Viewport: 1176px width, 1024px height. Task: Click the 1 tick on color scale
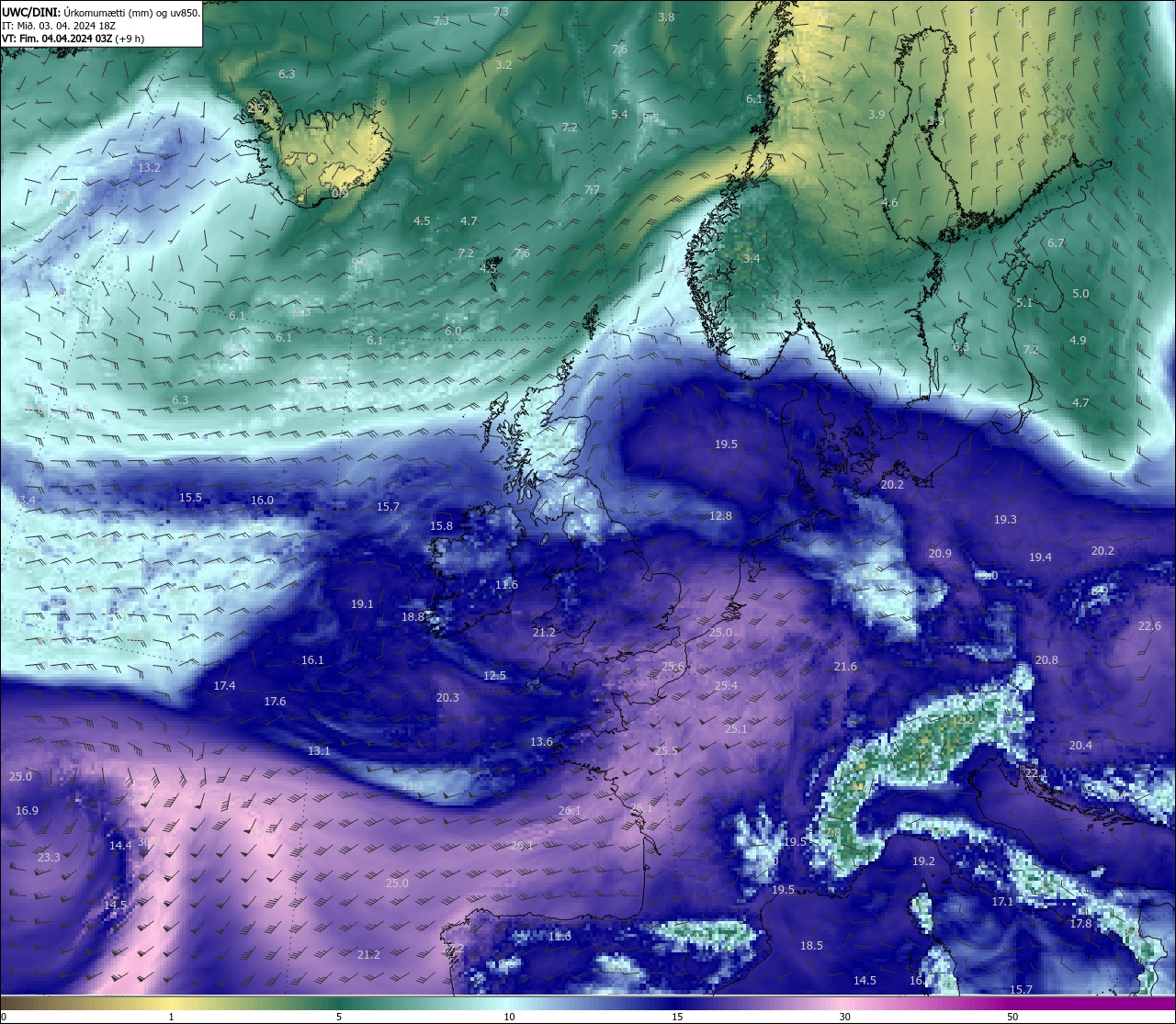(x=171, y=1017)
